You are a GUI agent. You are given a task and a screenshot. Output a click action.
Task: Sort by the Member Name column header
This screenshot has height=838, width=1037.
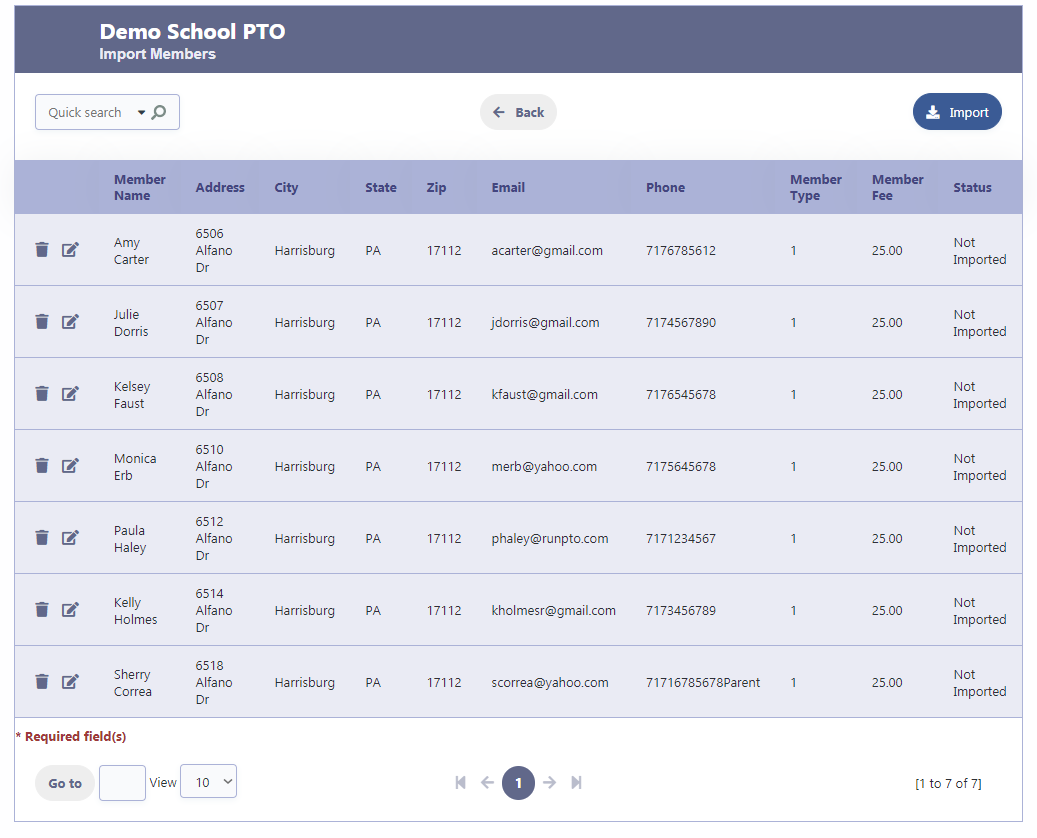point(139,188)
